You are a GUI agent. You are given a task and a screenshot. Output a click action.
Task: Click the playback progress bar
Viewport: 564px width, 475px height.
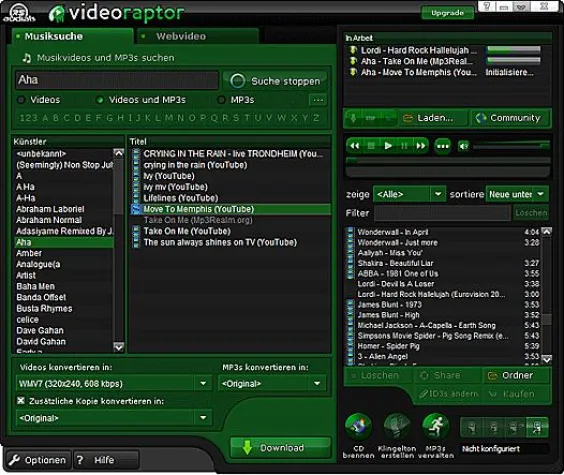click(447, 160)
